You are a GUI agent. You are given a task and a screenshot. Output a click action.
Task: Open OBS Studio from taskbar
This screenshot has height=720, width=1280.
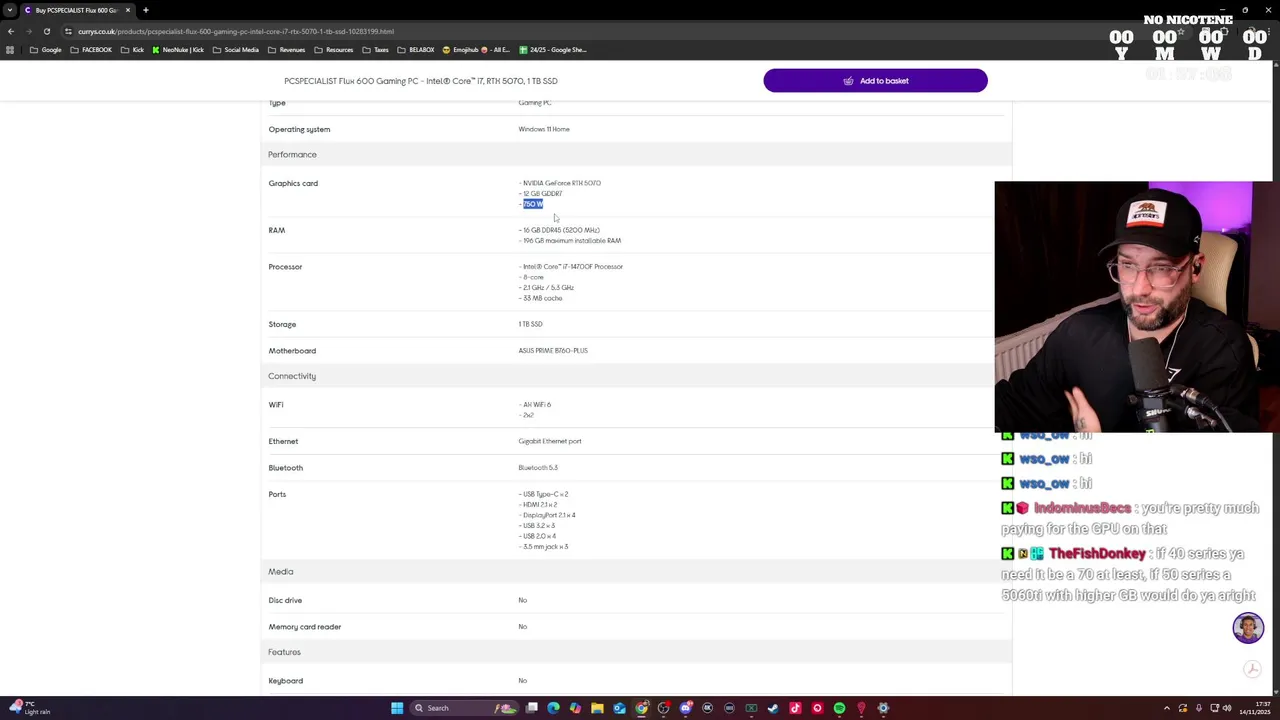point(663,708)
